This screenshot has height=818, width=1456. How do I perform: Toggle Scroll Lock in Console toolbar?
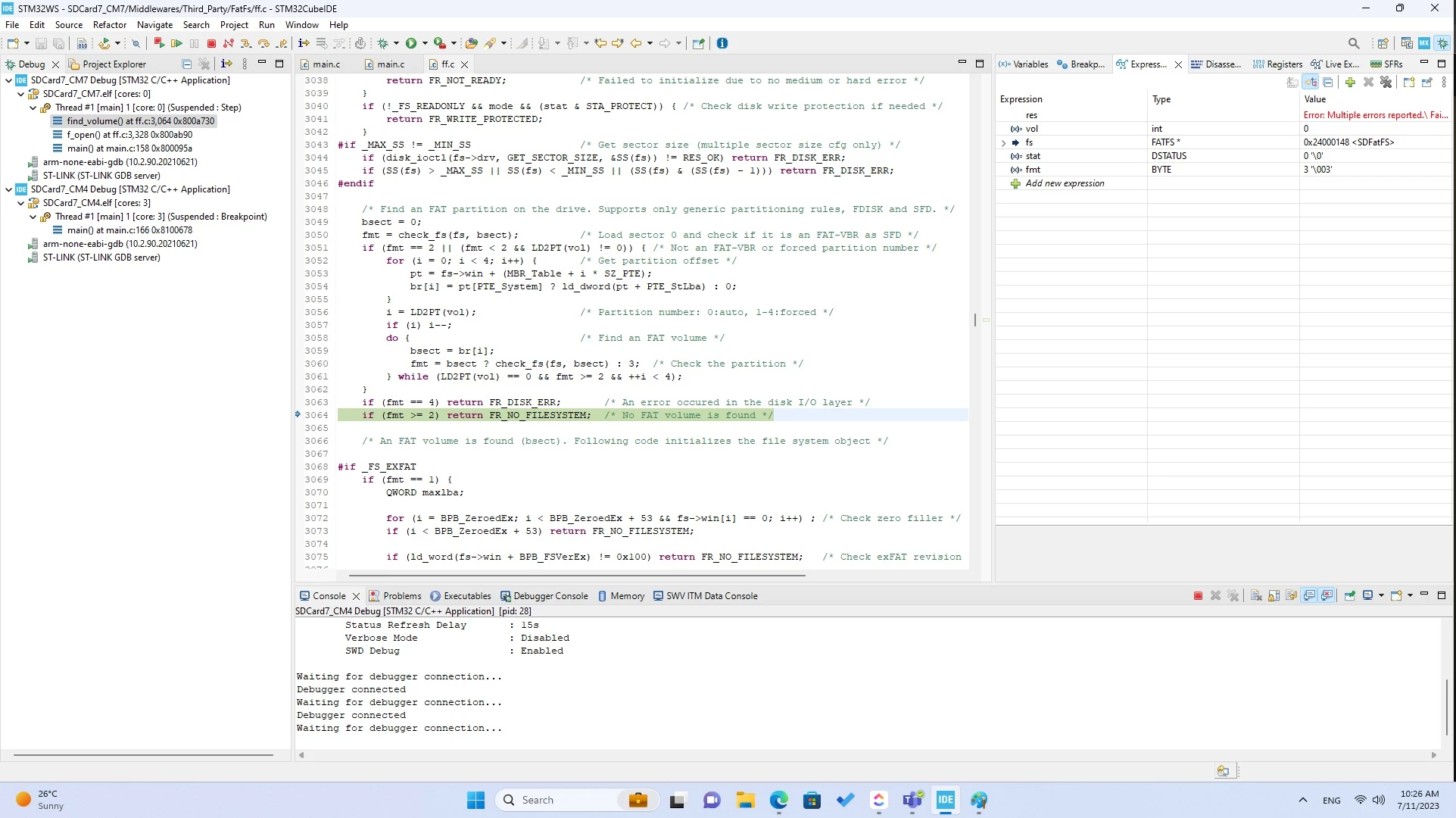pyautogui.click(x=1274, y=596)
